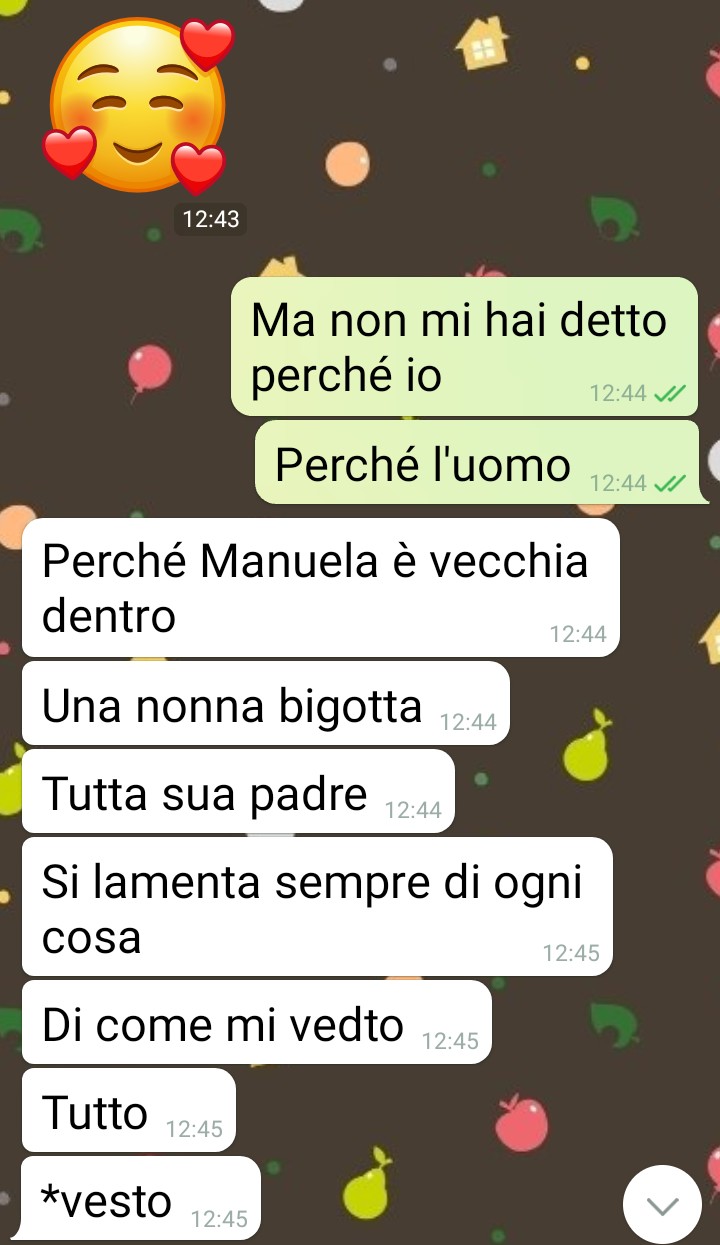
Task: Tap the red apple near the "Tutto" message
Action: [x=522, y=1121]
